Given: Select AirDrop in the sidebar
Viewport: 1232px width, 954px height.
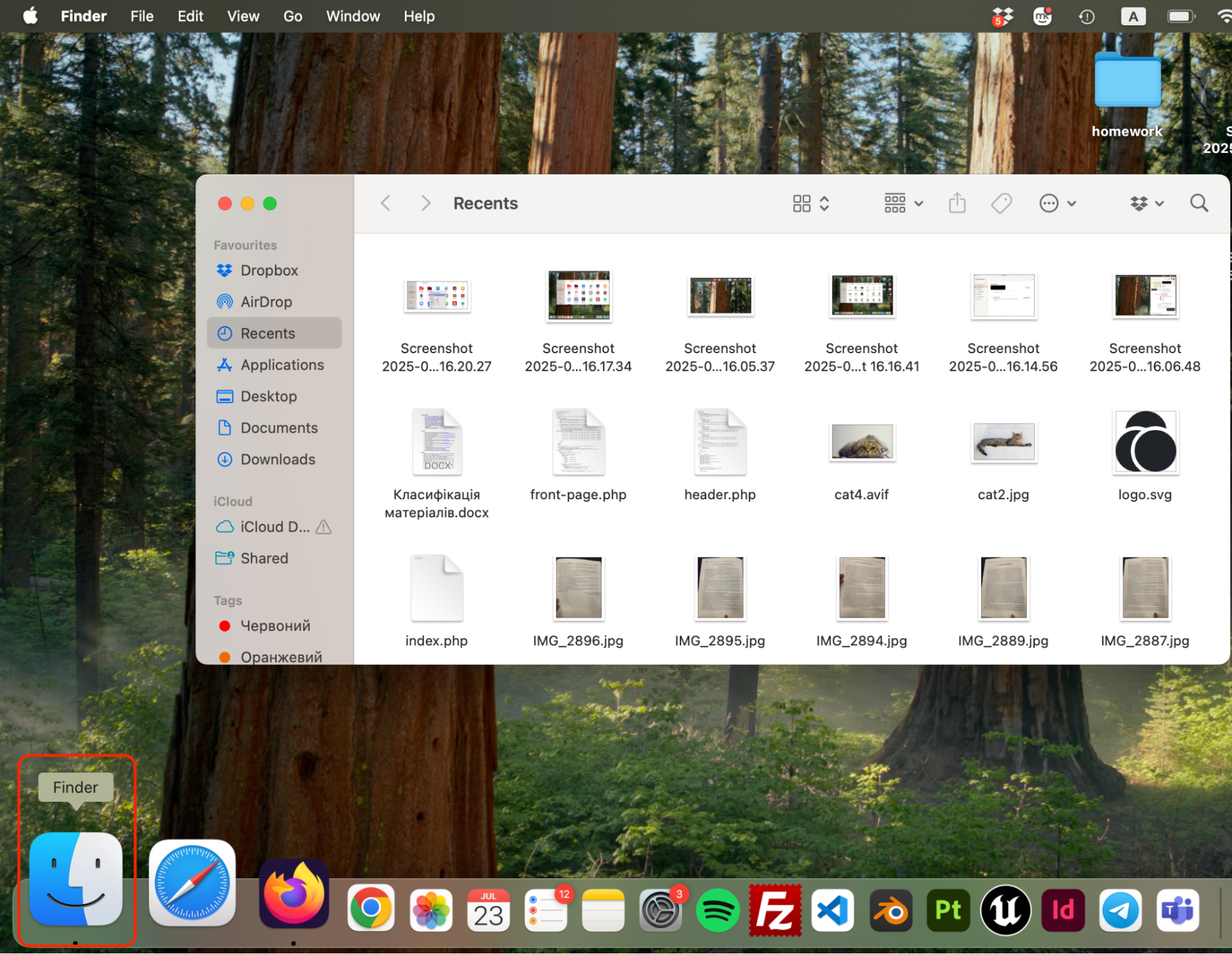Looking at the screenshot, I should [x=265, y=301].
